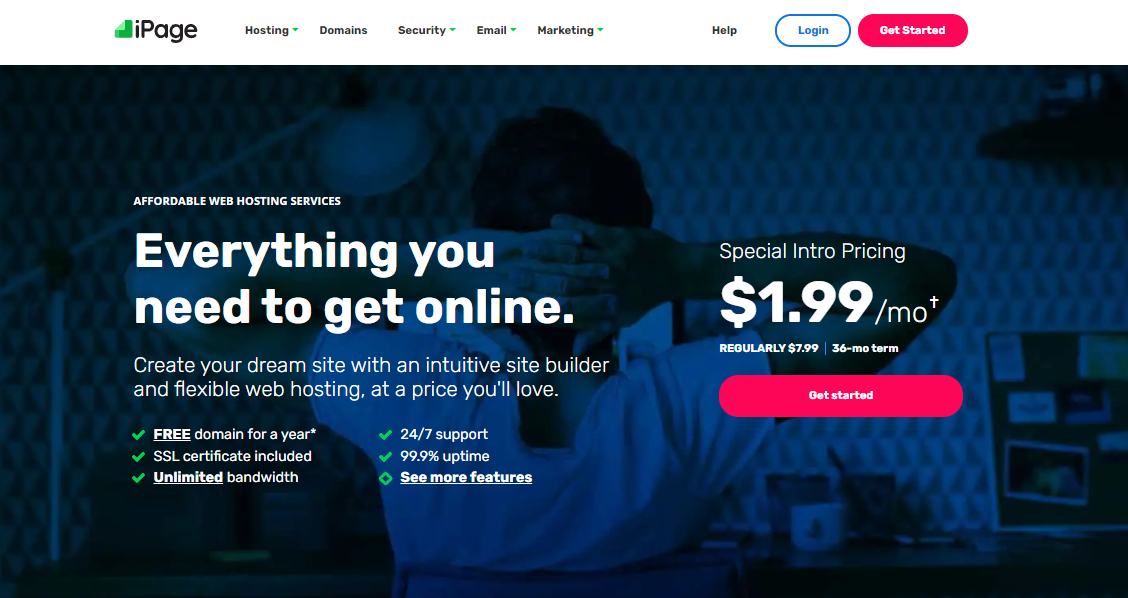
Task: Click the checkmark beside Unlimited bandwidth
Action: tap(139, 478)
